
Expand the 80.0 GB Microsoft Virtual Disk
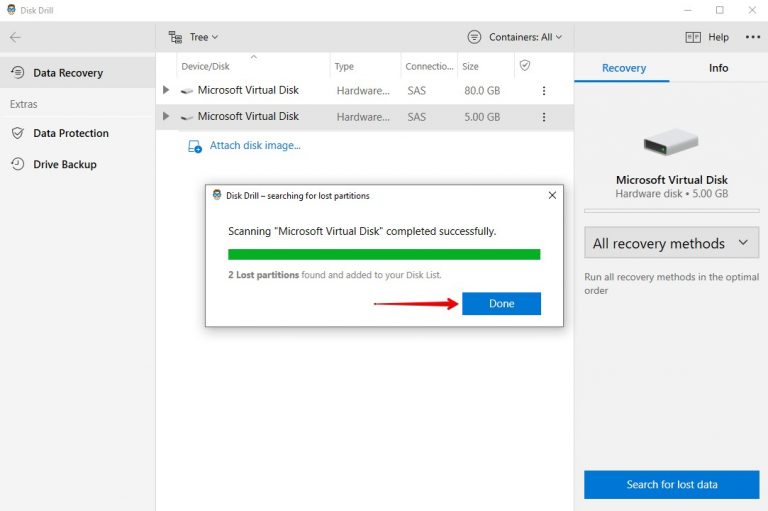click(166, 90)
